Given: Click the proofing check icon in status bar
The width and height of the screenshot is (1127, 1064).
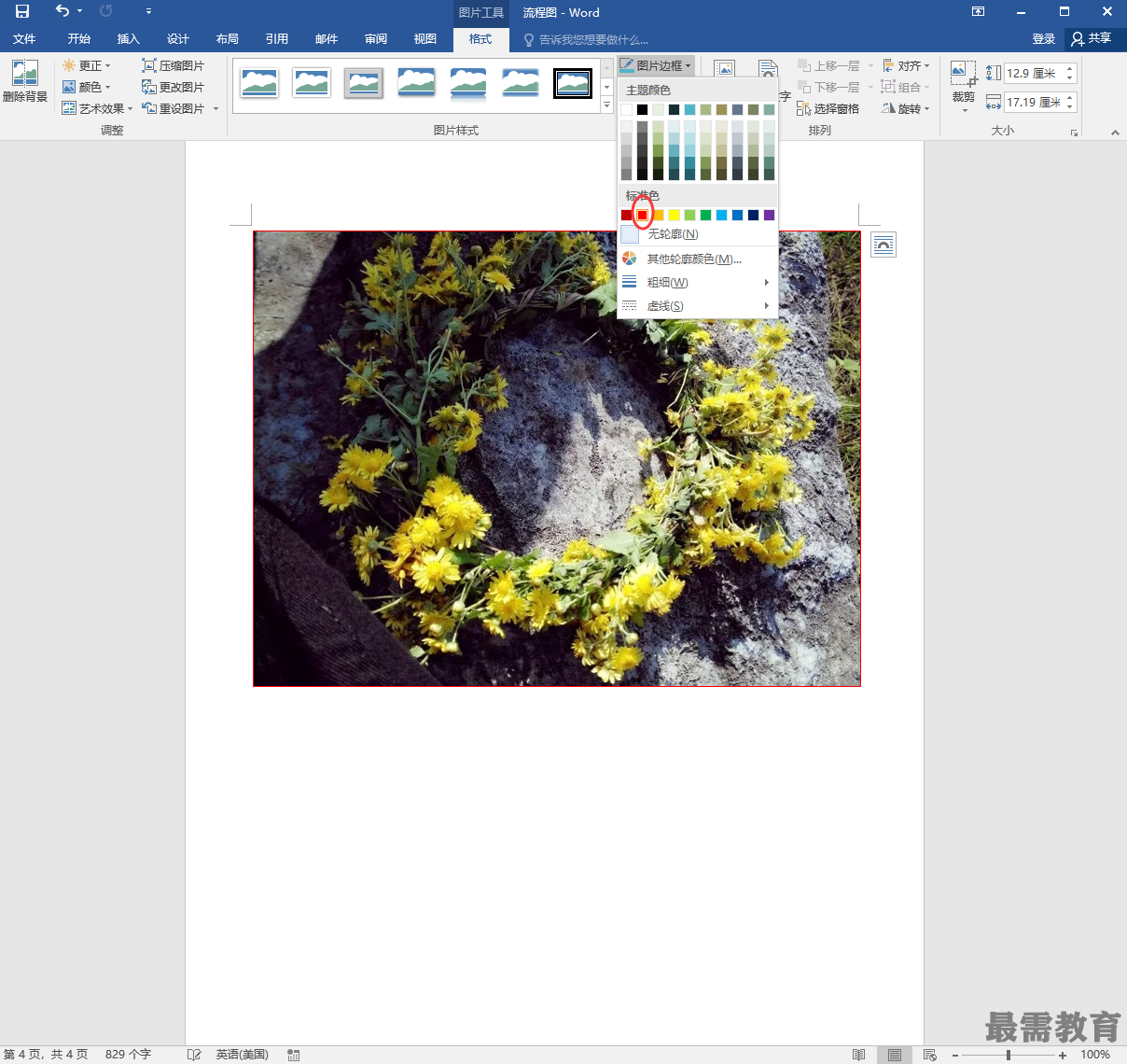Looking at the screenshot, I should (x=194, y=1055).
